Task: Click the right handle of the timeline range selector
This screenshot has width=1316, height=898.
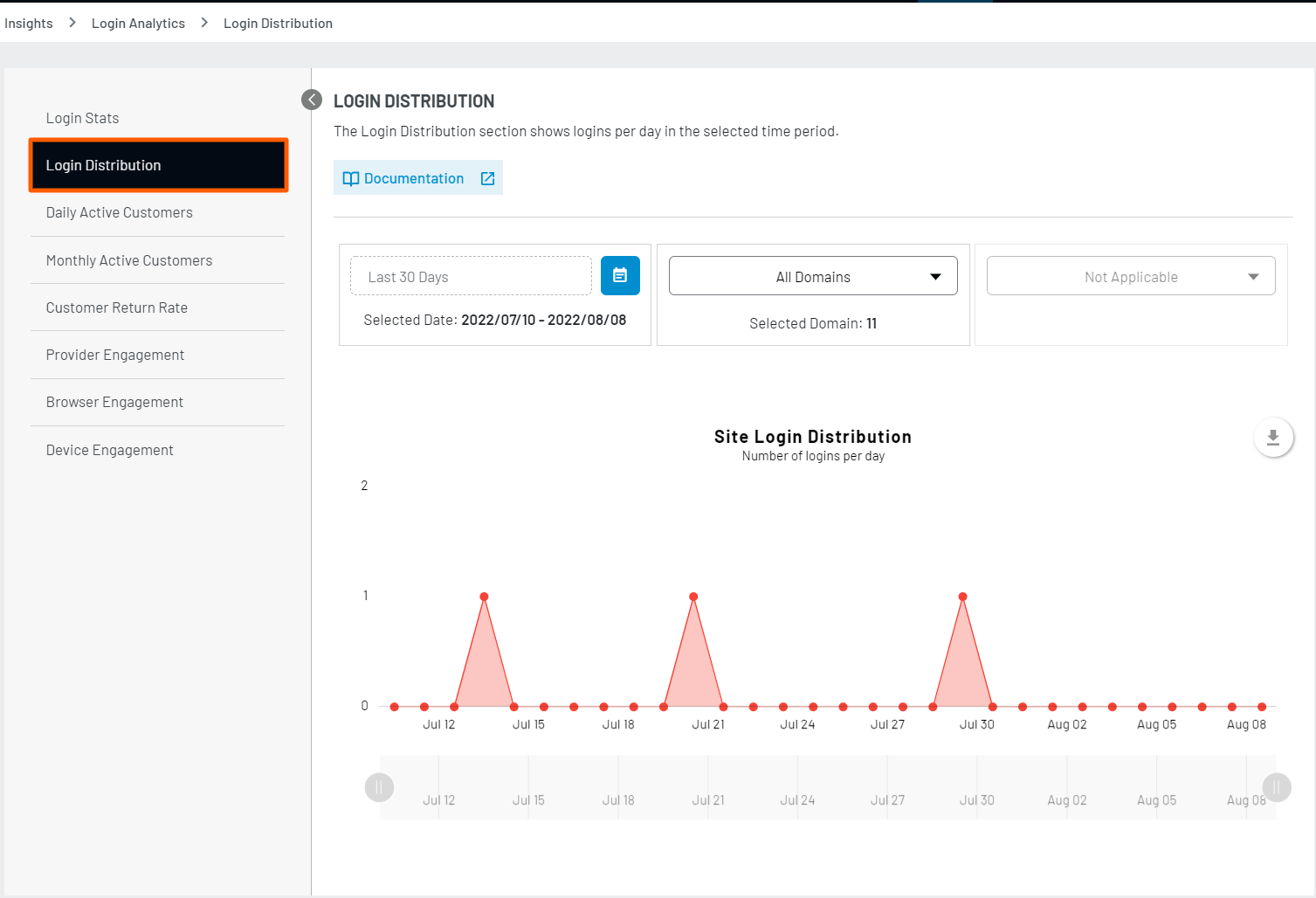Action: [1275, 787]
